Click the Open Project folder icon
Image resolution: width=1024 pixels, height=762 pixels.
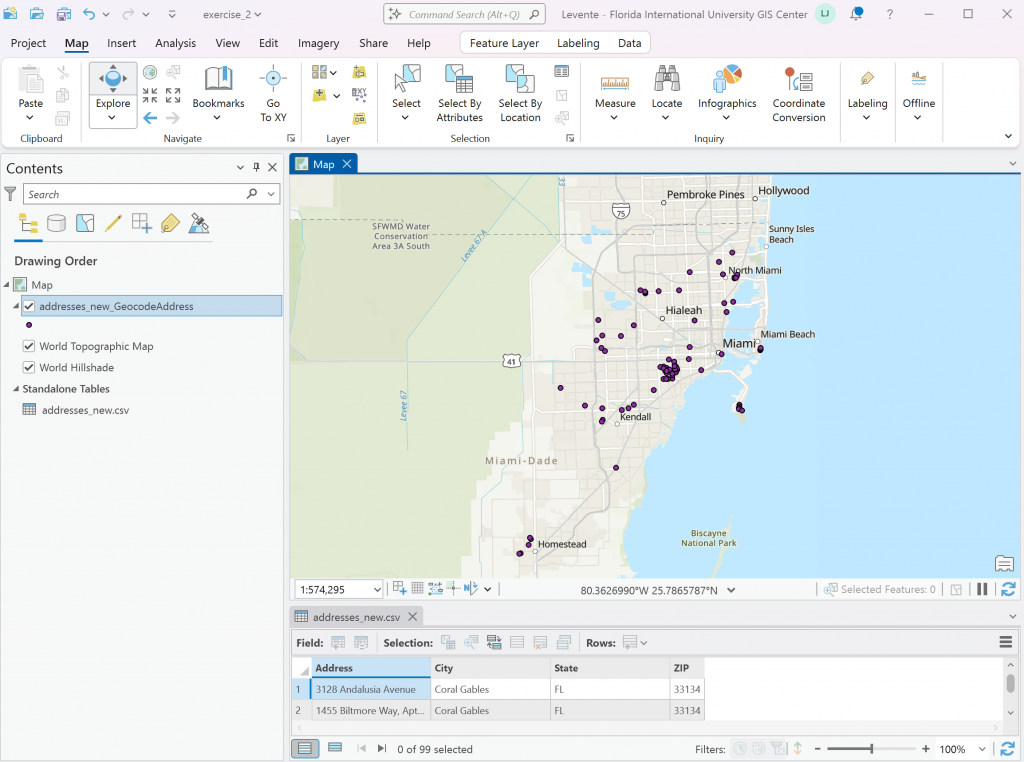click(37, 14)
